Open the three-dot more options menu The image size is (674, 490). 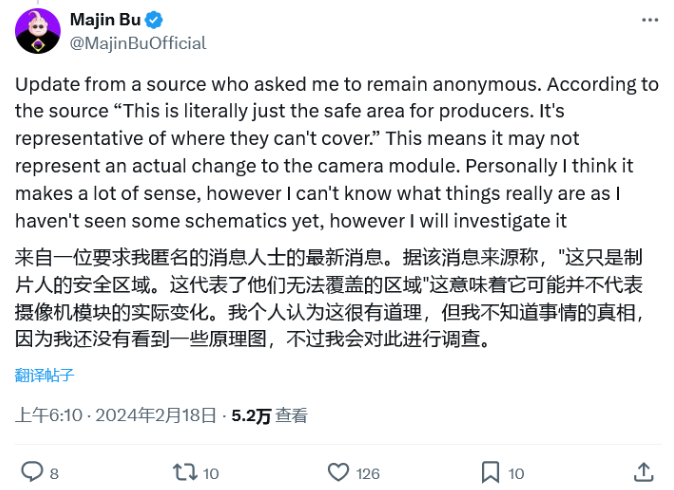[x=651, y=22]
